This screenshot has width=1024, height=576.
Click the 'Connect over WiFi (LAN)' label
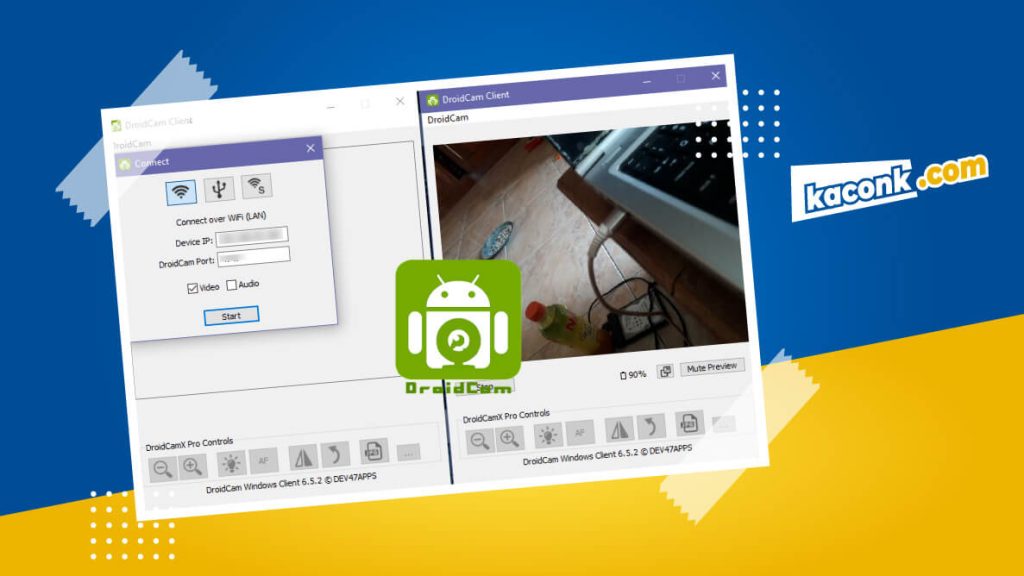tap(221, 219)
